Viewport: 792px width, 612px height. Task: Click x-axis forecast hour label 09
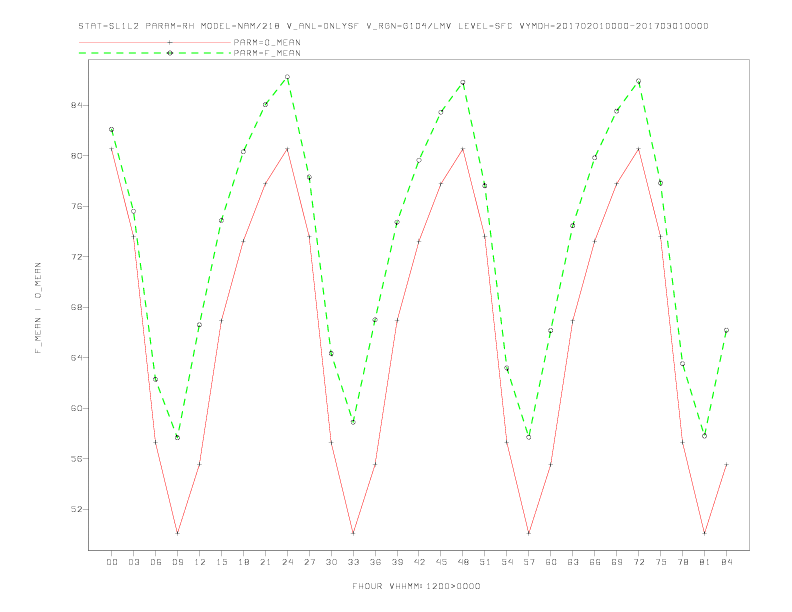178,562
